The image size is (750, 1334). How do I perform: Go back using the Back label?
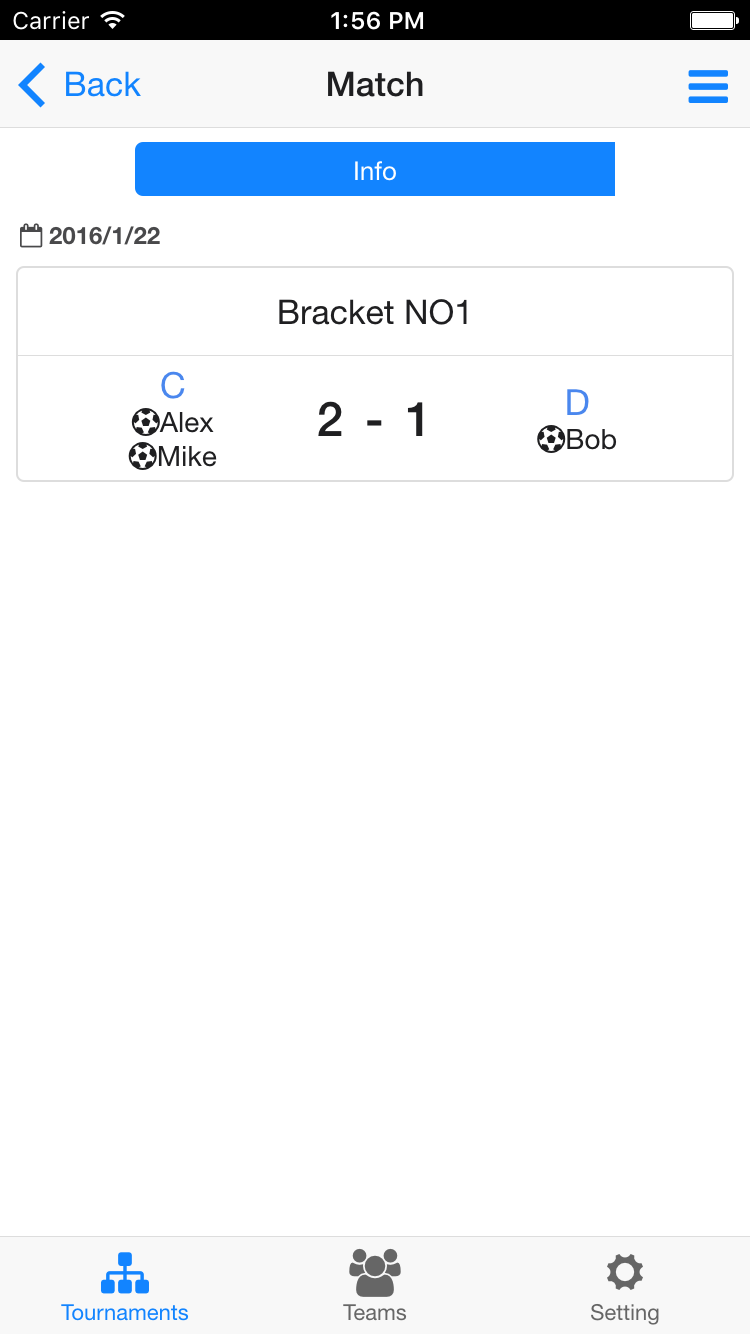[x=102, y=85]
